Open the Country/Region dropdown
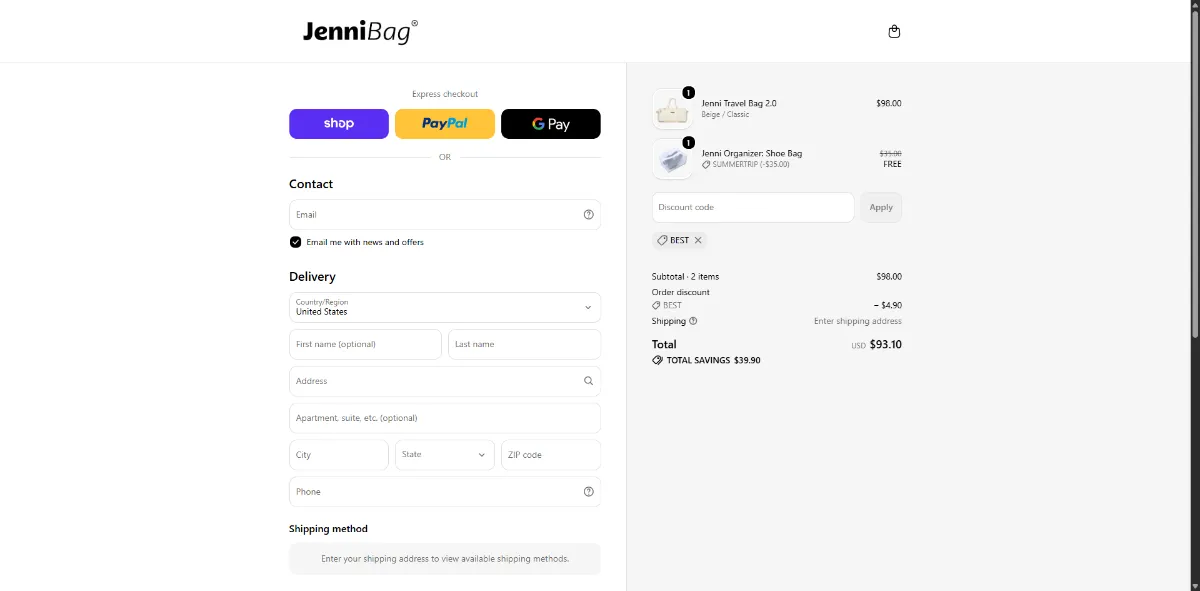The width and height of the screenshot is (1200, 591). pyautogui.click(x=445, y=307)
